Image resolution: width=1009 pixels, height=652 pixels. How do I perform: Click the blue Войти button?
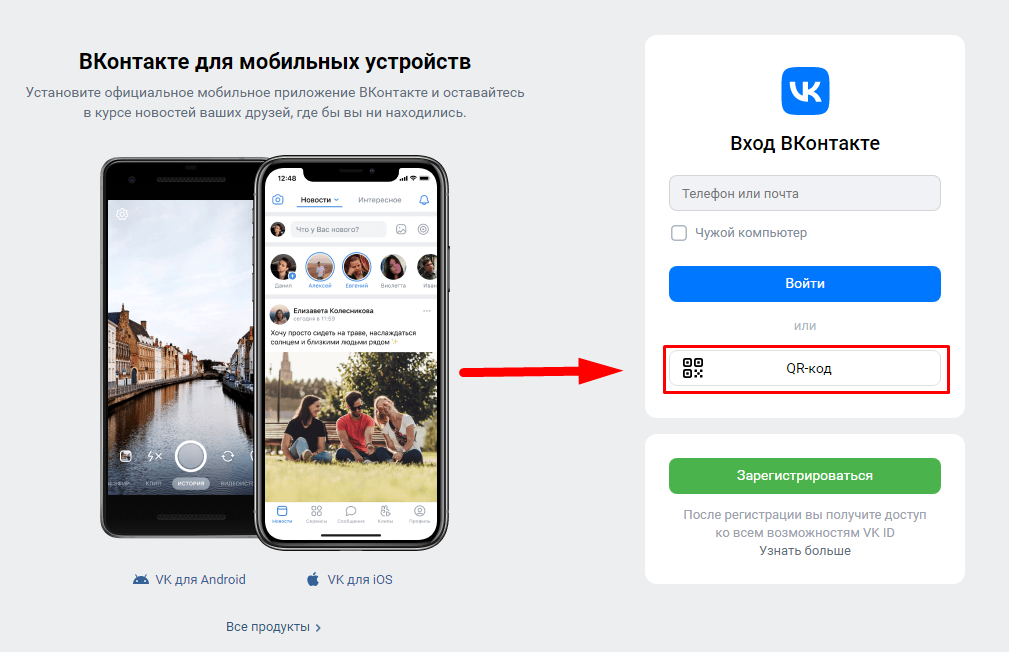click(805, 284)
